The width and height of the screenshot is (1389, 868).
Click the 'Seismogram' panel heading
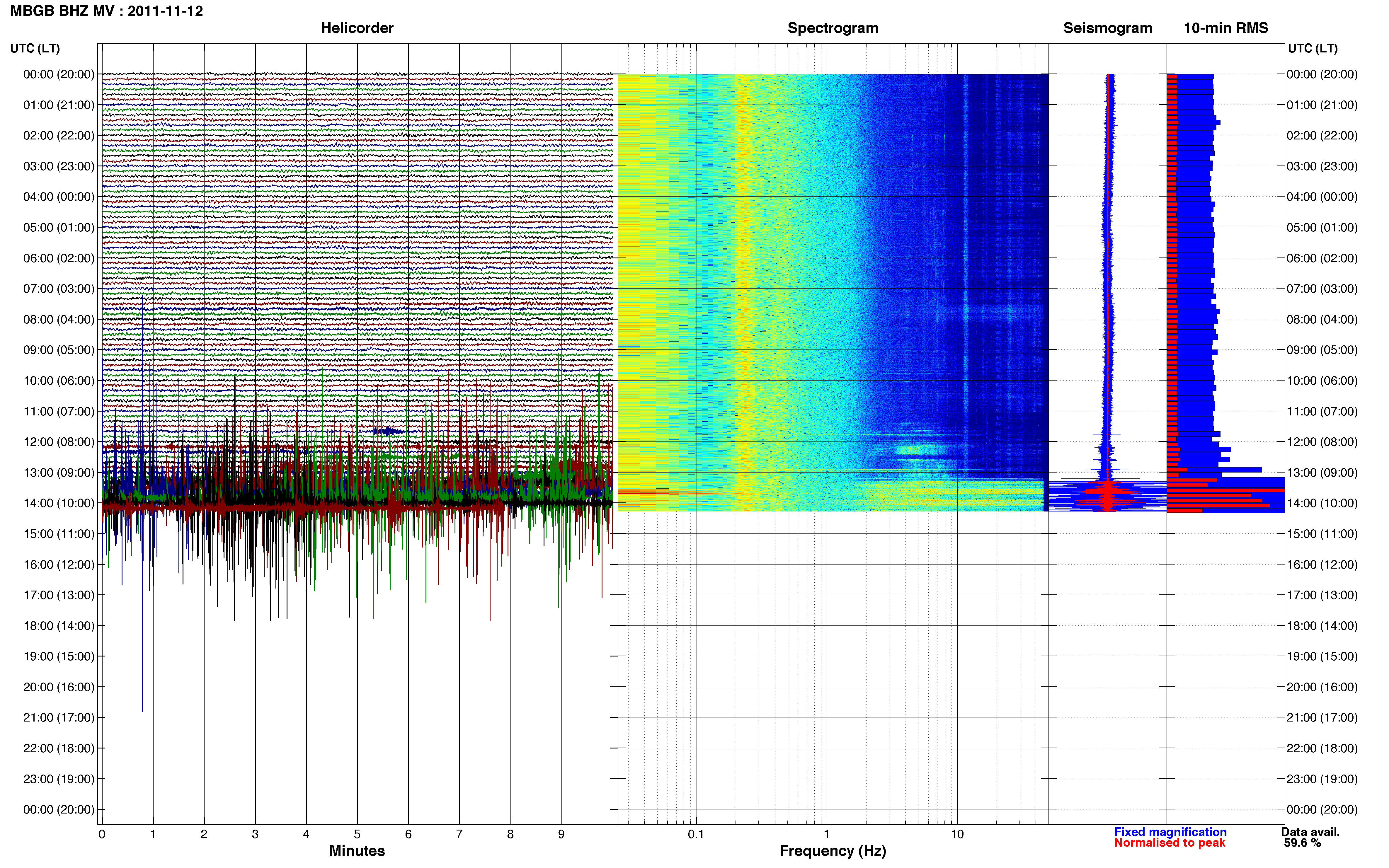click(1107, 28)
